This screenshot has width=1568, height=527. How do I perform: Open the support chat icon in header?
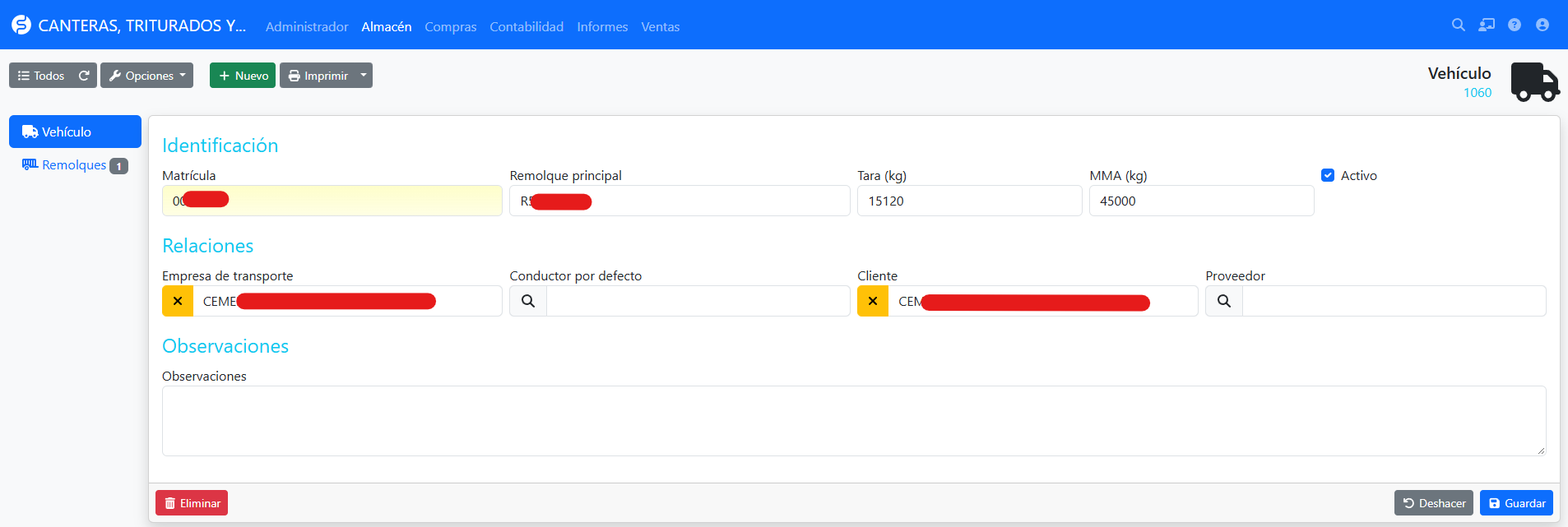[x=1487, y=25]
